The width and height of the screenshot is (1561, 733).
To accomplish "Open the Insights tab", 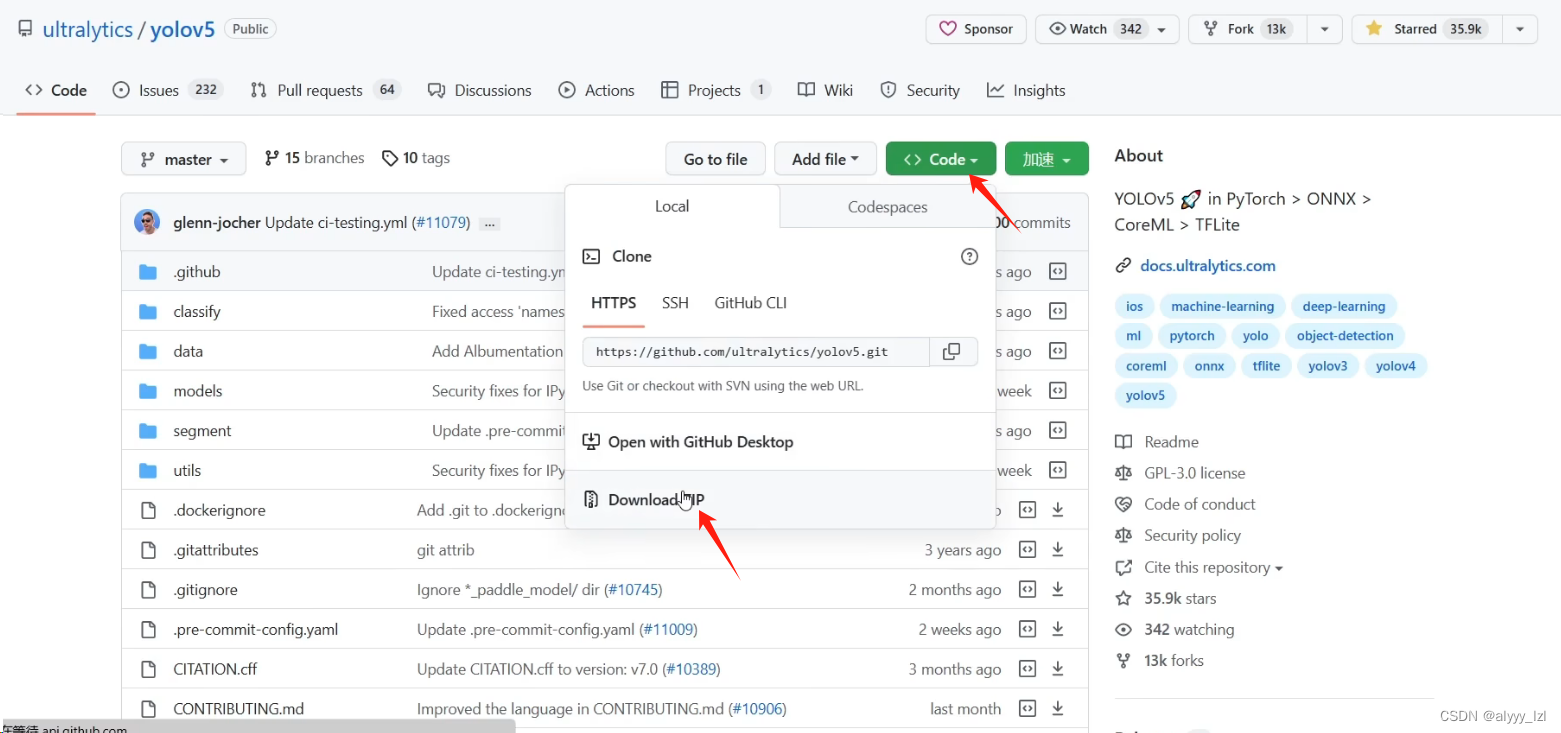I will 1026,90.
